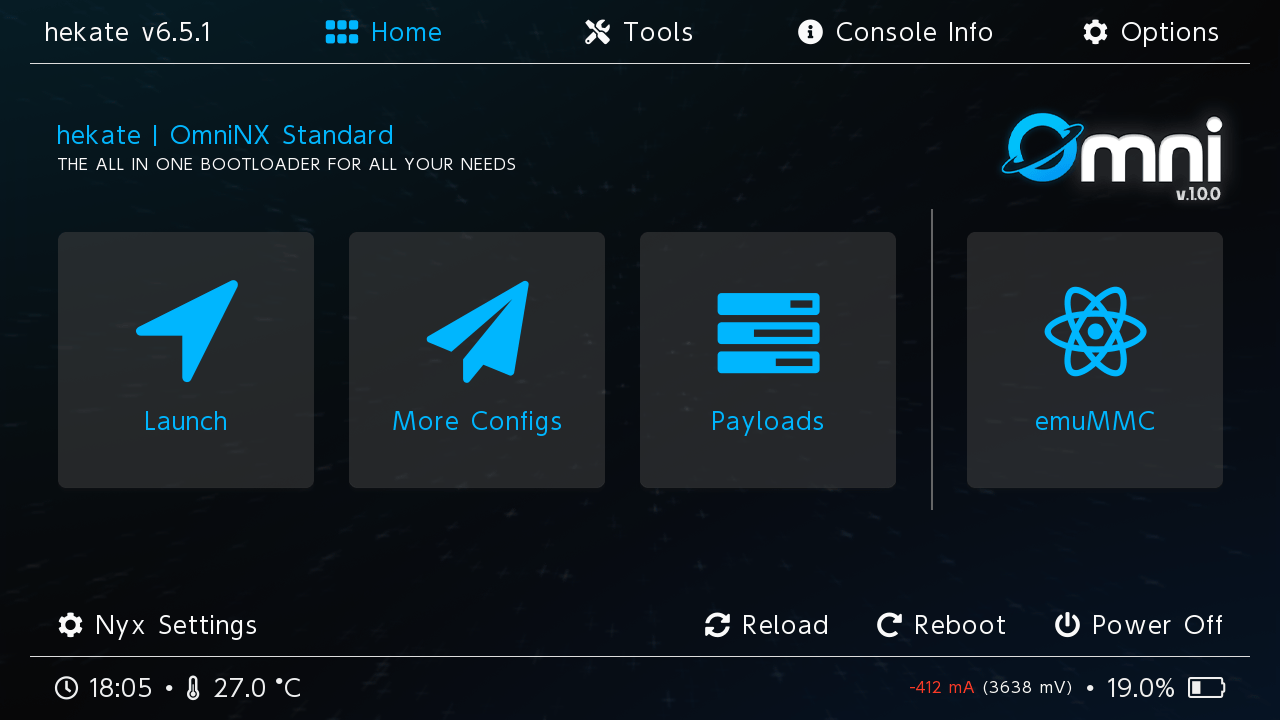Click the Power Off icon
1280x720 pixels.
1067,625
